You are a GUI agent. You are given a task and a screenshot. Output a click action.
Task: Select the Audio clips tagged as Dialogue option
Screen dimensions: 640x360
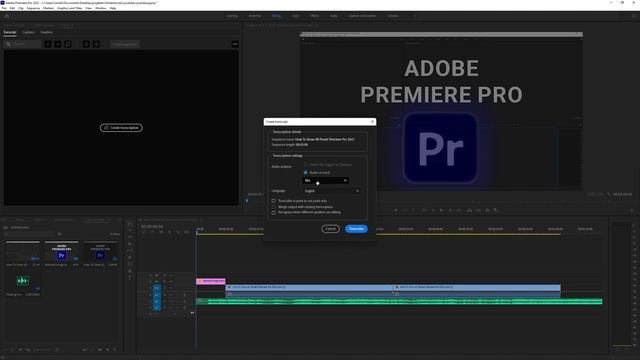(305, 164)
